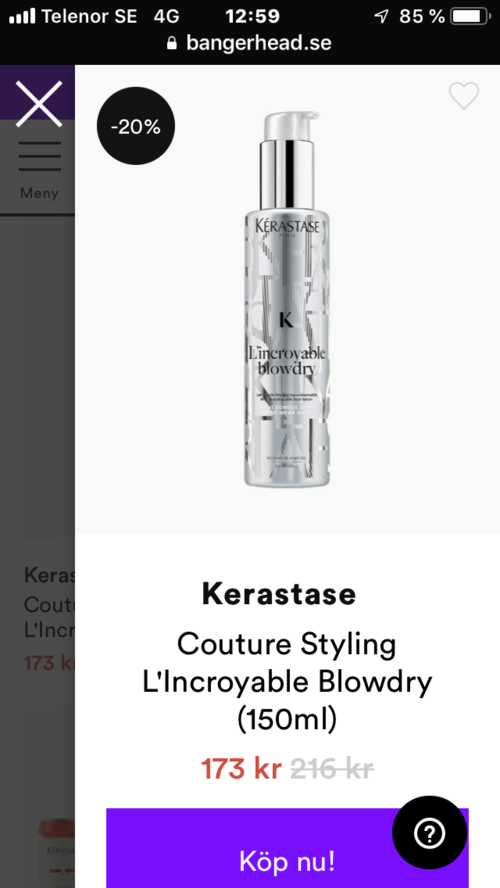Screen dimensions: 500x888
Task: Close the product quick-view with the X icon
Action: click(39, 104)
